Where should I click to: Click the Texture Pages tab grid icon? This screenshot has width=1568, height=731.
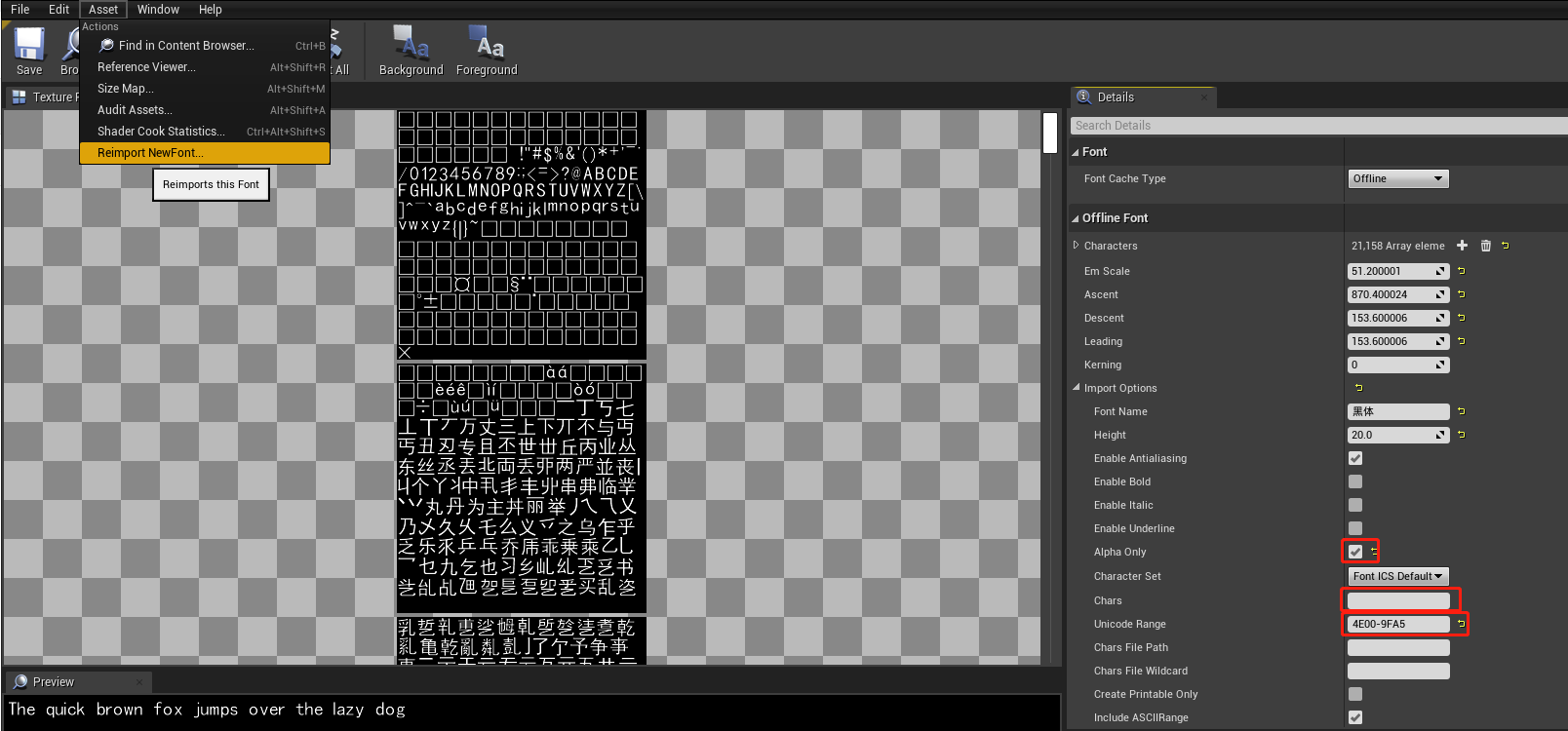[20, 97]
